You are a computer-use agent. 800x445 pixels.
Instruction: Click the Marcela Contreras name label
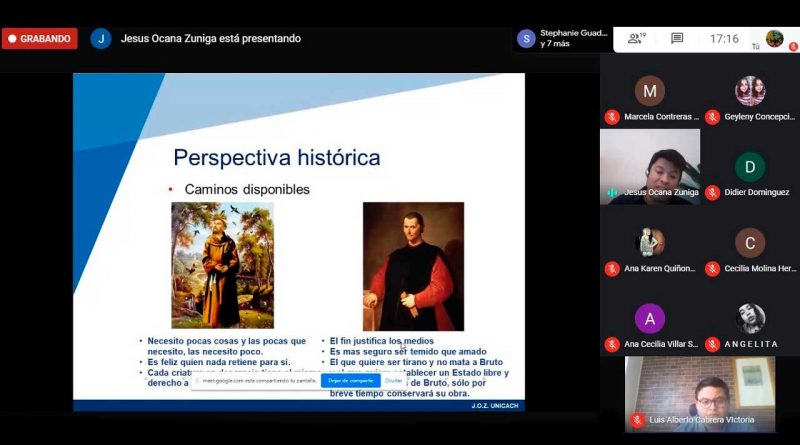tap(661, 117)
